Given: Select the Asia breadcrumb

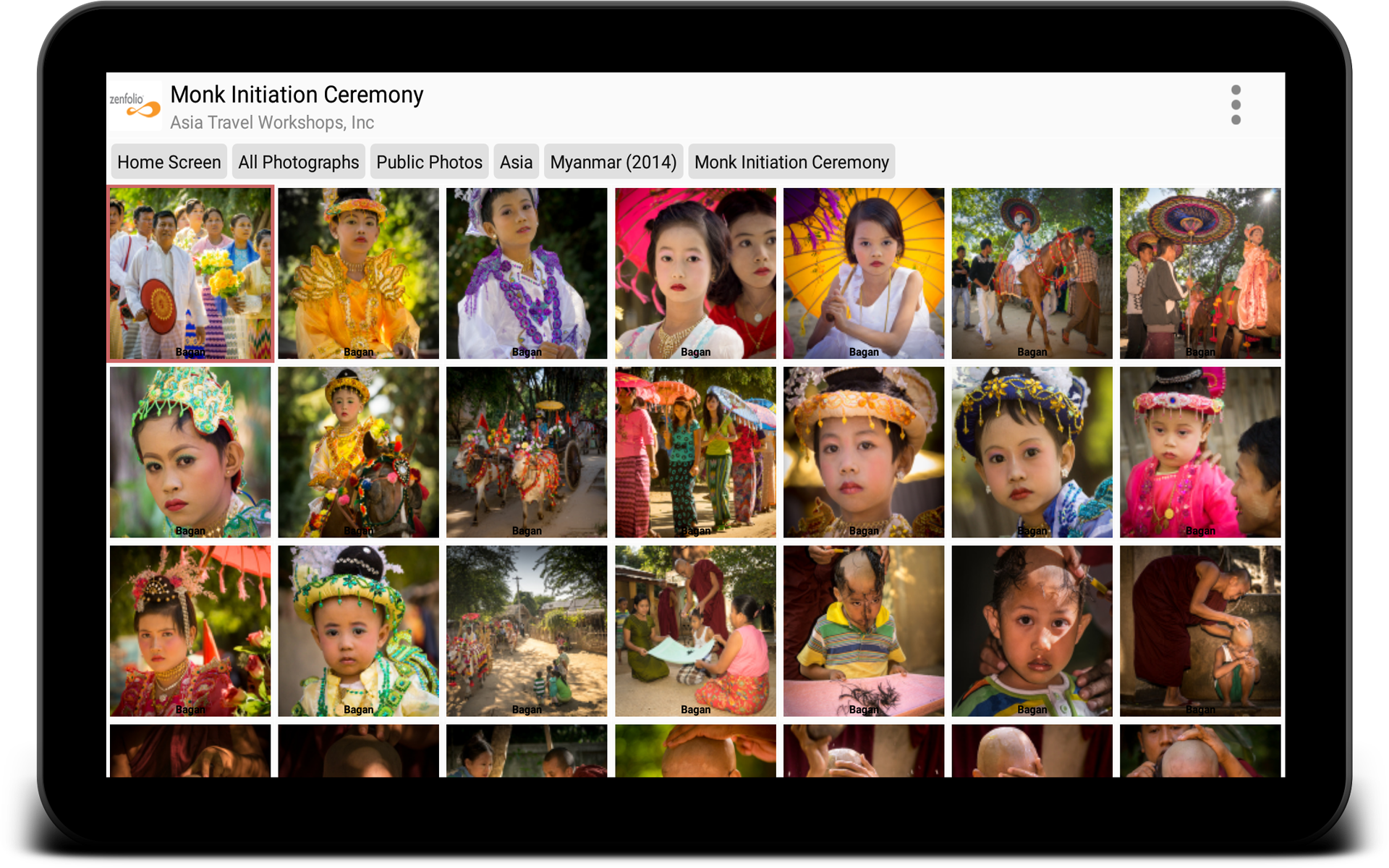Looking at the screenshot, I should click(516, 162).
